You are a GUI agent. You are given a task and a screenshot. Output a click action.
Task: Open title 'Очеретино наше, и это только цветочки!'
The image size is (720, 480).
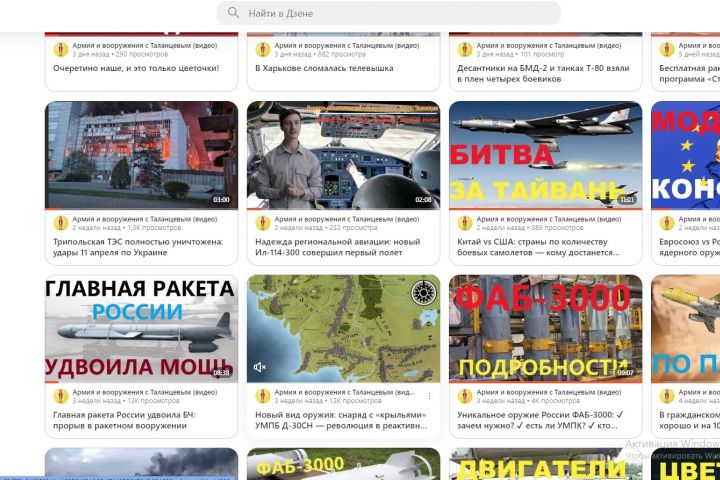pos(136,68)
